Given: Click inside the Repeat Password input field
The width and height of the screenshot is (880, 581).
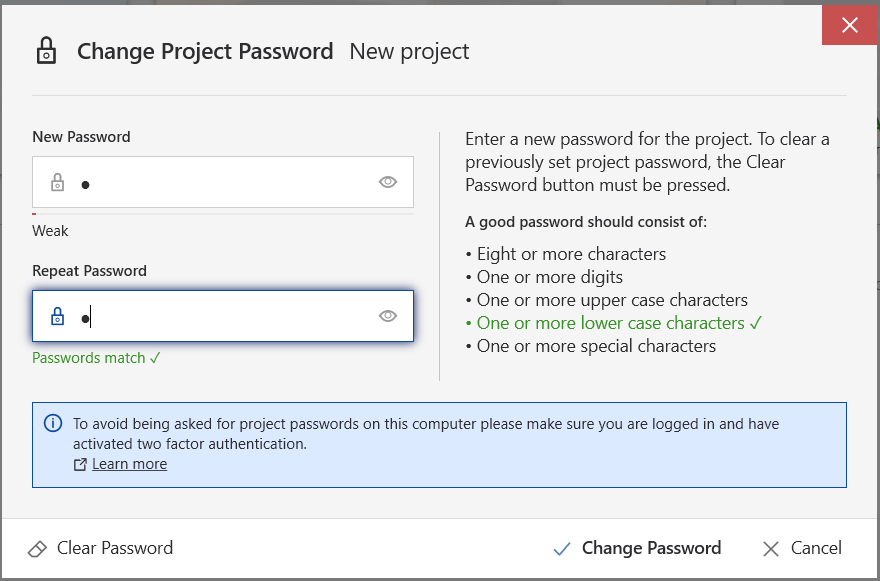Looking at the screenshot, I should 223,316.
